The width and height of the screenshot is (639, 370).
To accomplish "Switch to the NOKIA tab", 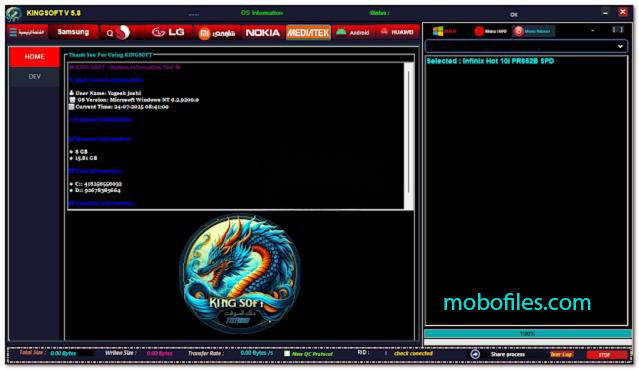I will pyautogui.click(x=263, y=33).
